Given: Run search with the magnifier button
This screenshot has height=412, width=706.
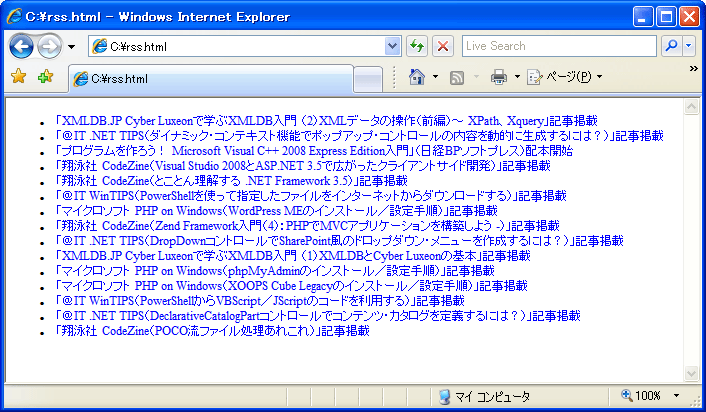Looking at the screenshot, I should click(671, 46).
